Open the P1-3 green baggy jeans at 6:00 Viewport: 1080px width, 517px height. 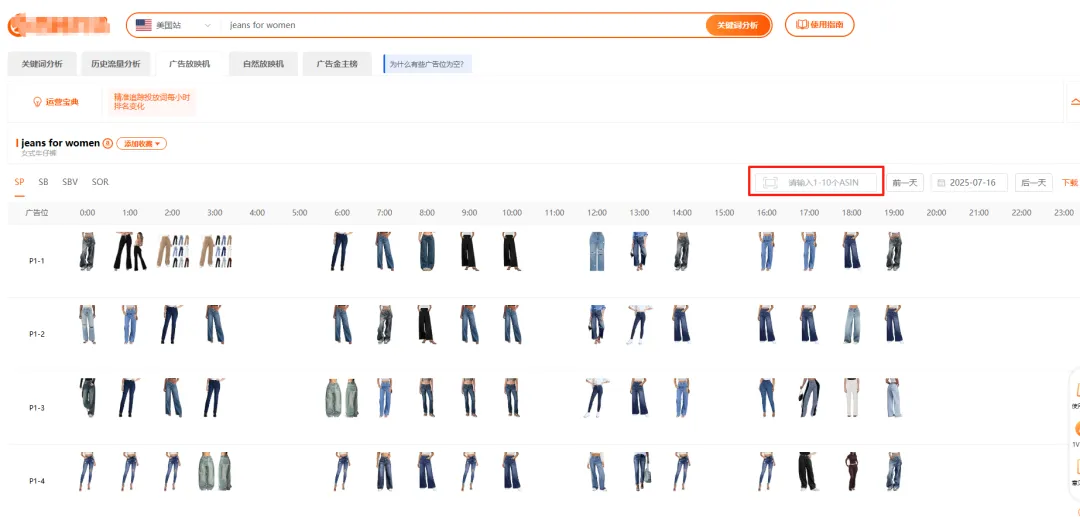tap(342, 397)
